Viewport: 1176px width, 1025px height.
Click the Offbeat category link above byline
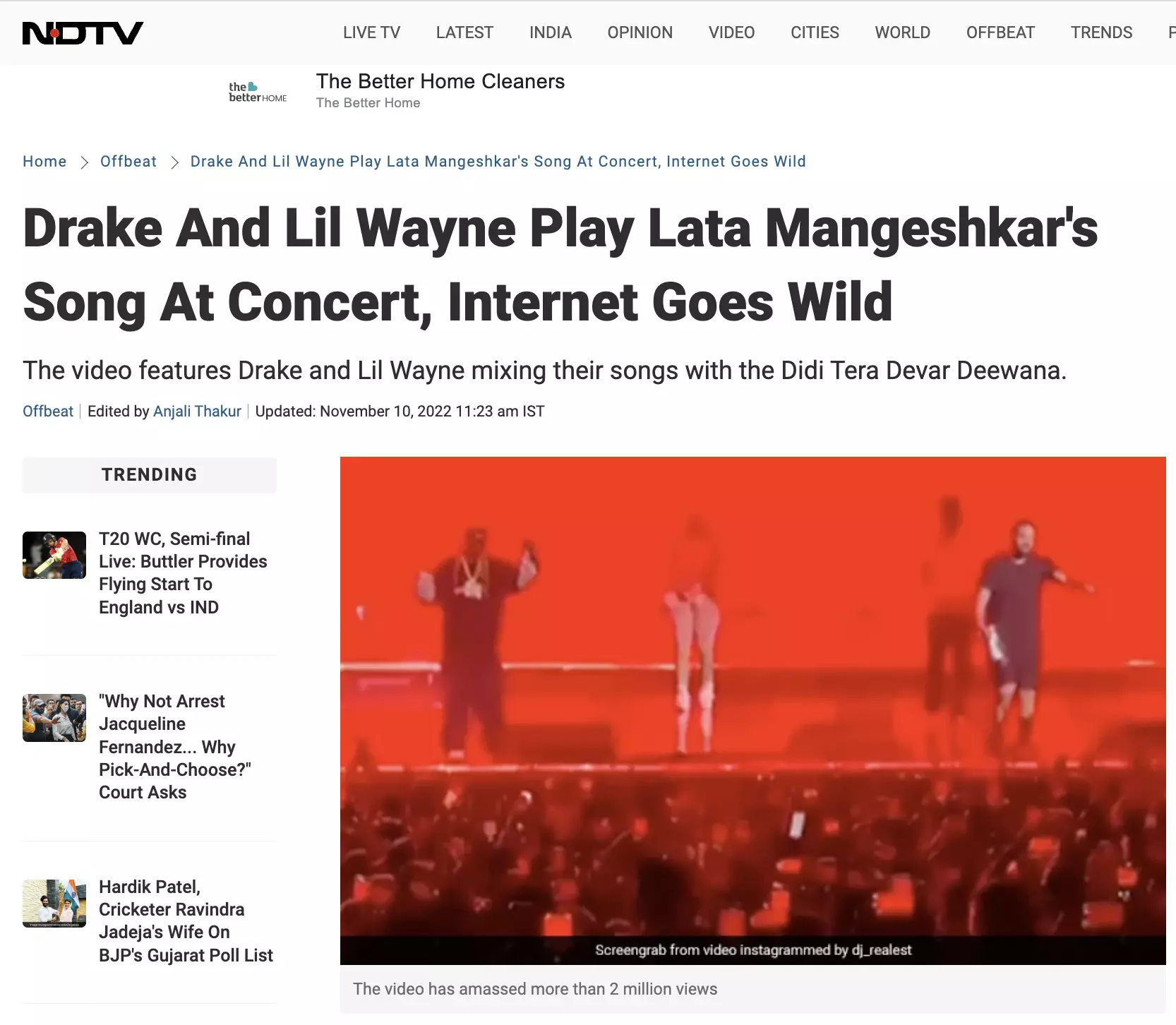click(48, 412)
